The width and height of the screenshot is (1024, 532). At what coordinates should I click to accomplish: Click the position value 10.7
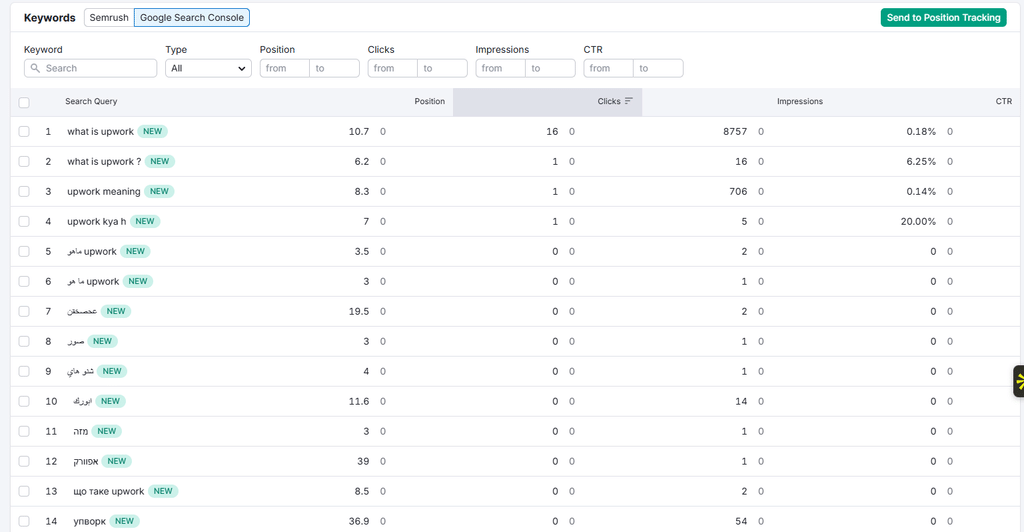pyautogui.click(x=359, y=131)
